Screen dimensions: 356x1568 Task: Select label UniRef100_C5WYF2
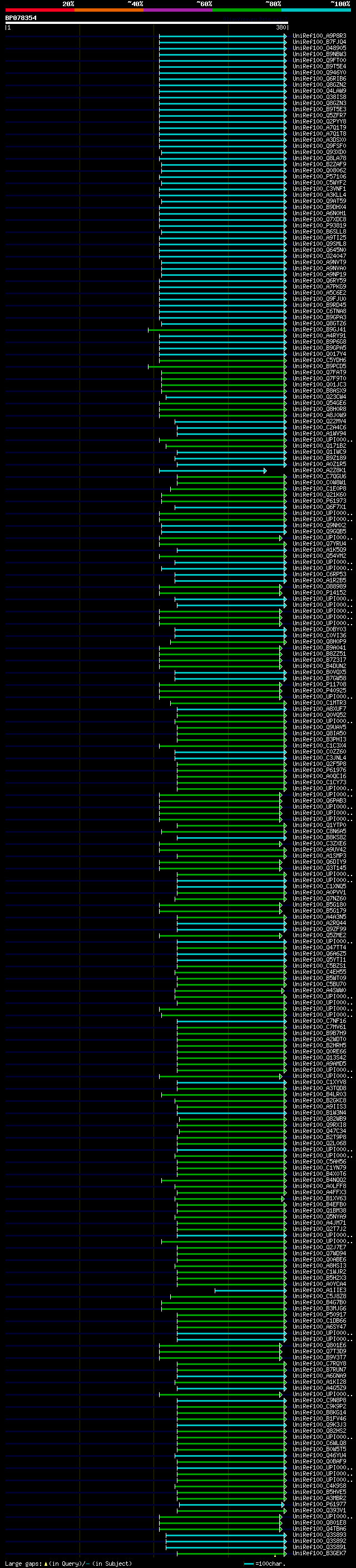tap(319, 182)
